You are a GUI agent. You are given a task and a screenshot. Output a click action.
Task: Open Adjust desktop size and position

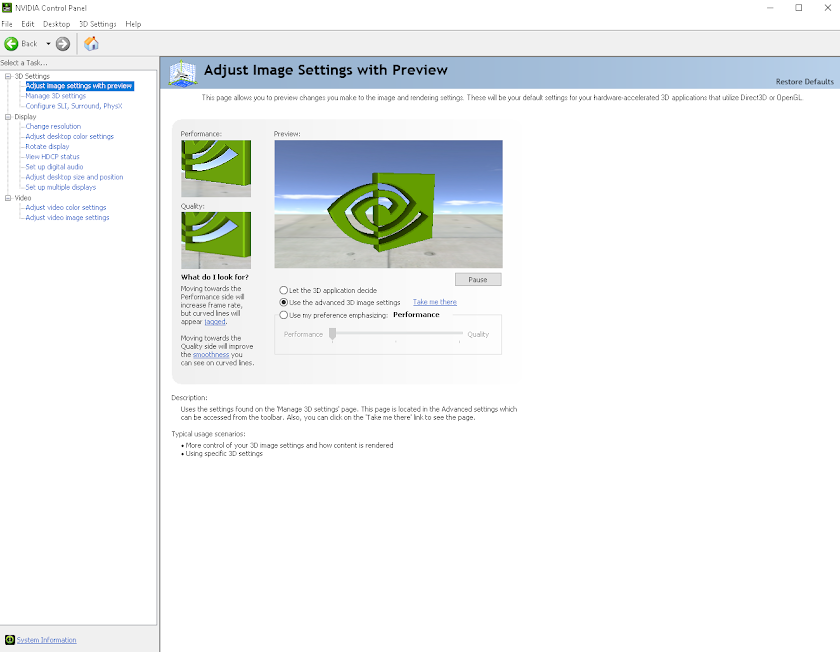74,177
